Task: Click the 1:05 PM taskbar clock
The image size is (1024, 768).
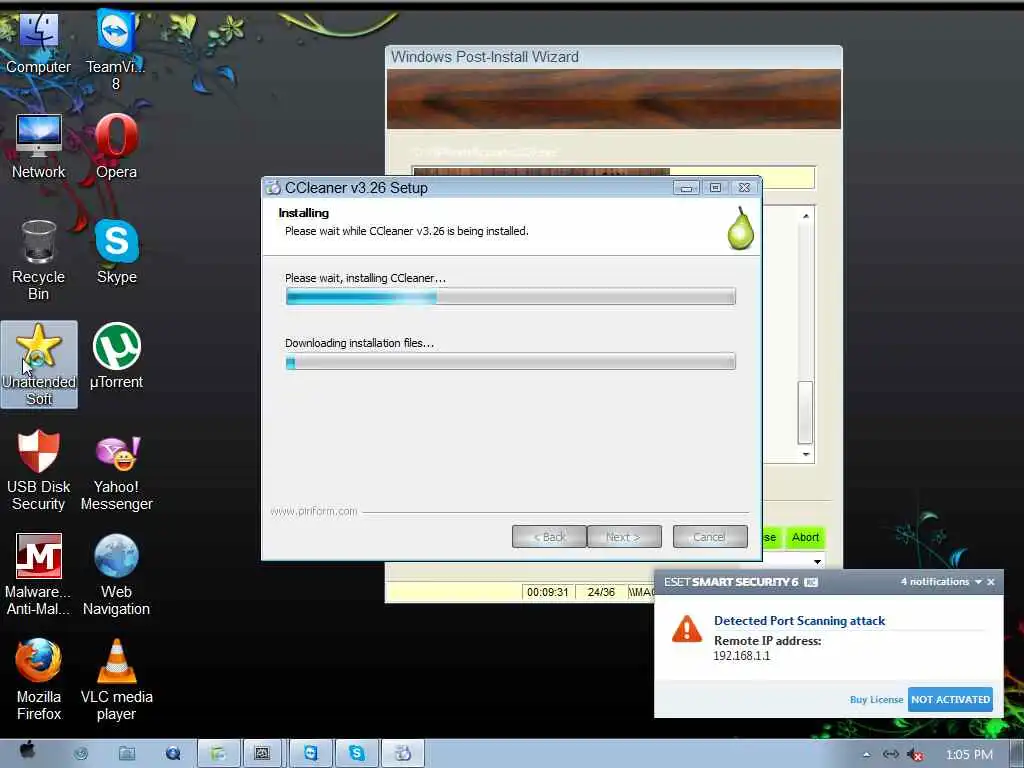Action: point(969,755)
